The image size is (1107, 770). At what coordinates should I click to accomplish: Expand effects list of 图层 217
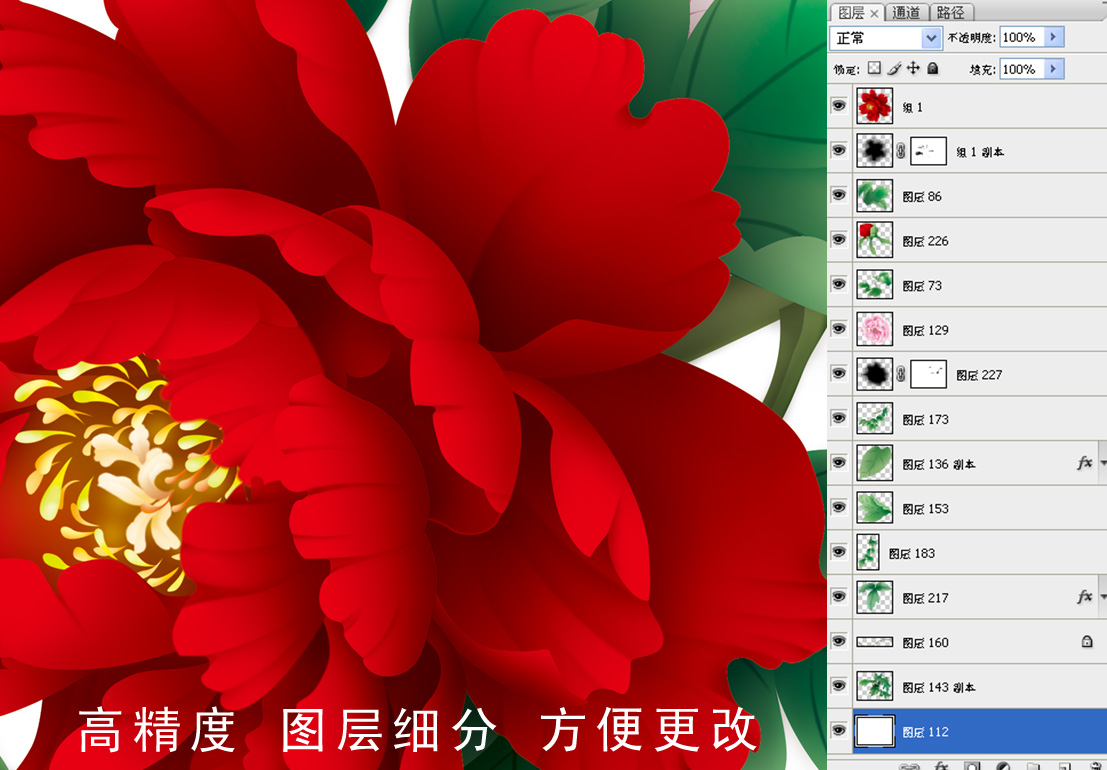(x=1102, y=597)
